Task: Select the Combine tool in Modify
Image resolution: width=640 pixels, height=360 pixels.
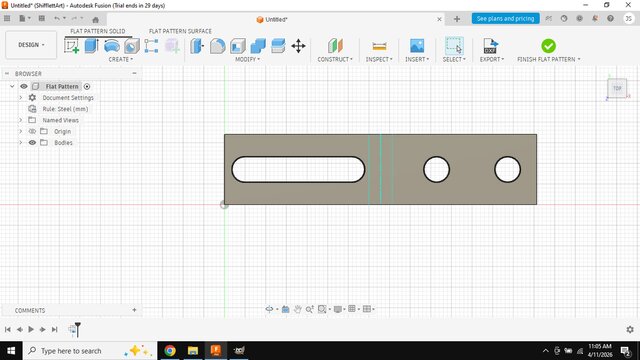Action: (x=258, y=46)
